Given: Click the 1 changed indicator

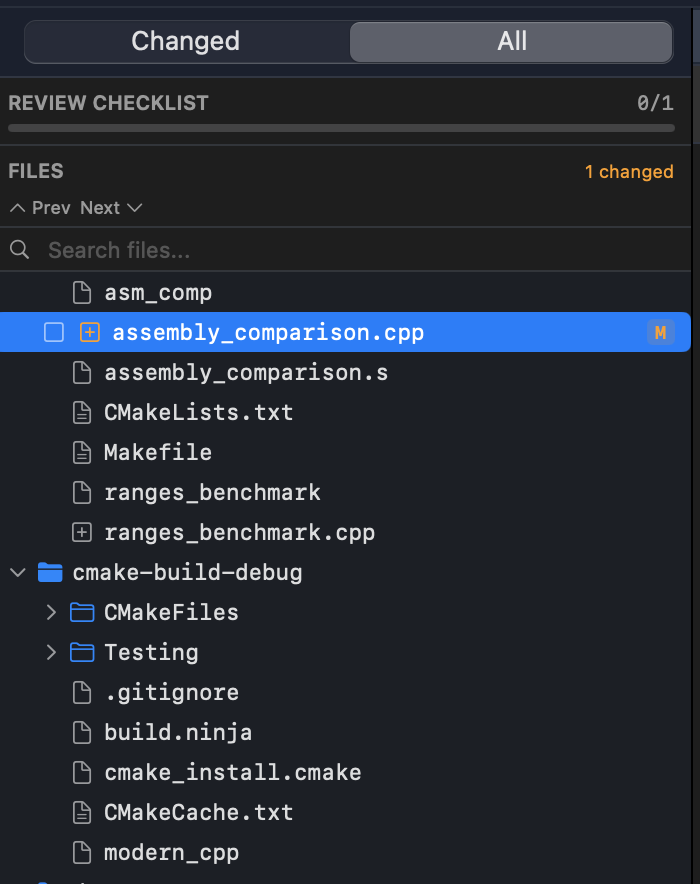Looking at the screenshot, I should coord(629,171).
